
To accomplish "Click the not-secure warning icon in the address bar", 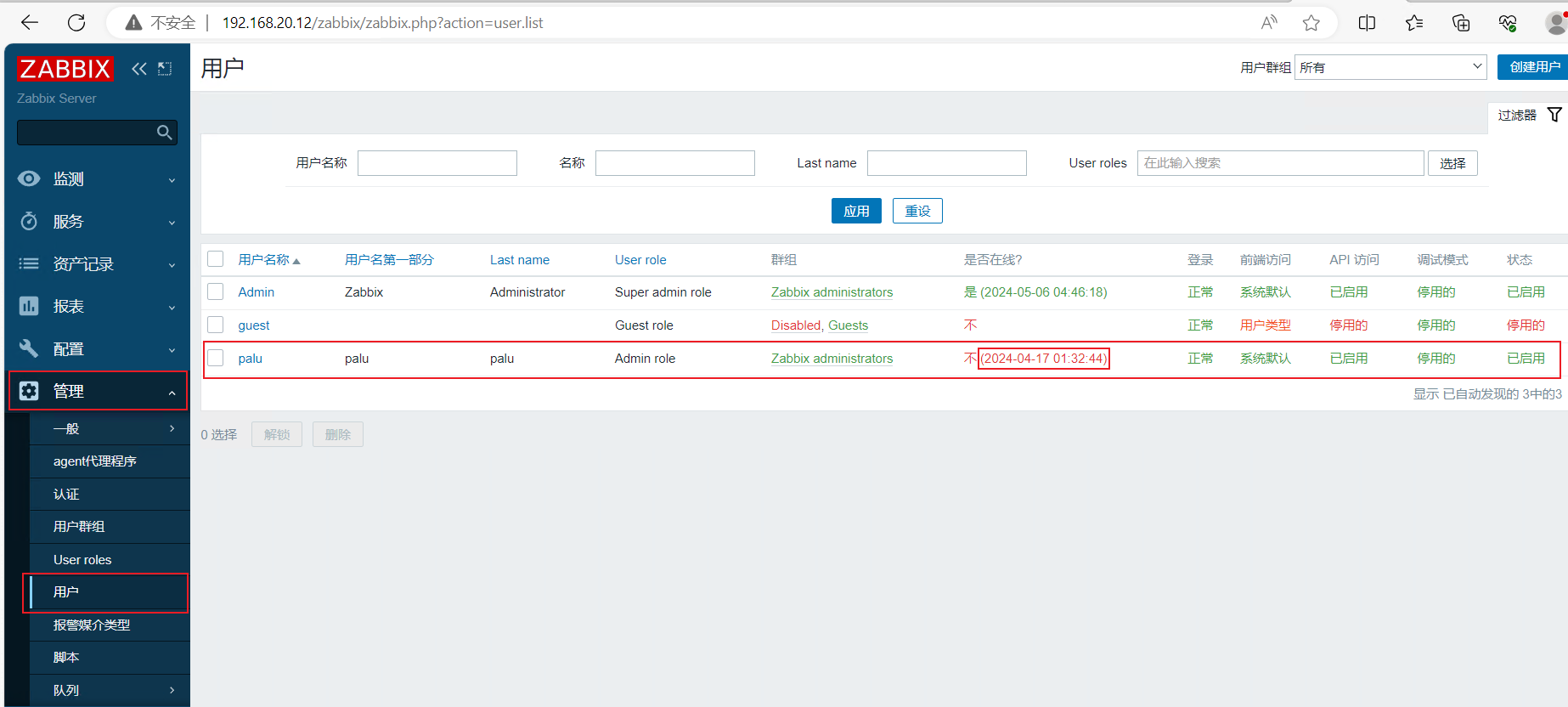I will pyautogui.click(x=133, y=23).
